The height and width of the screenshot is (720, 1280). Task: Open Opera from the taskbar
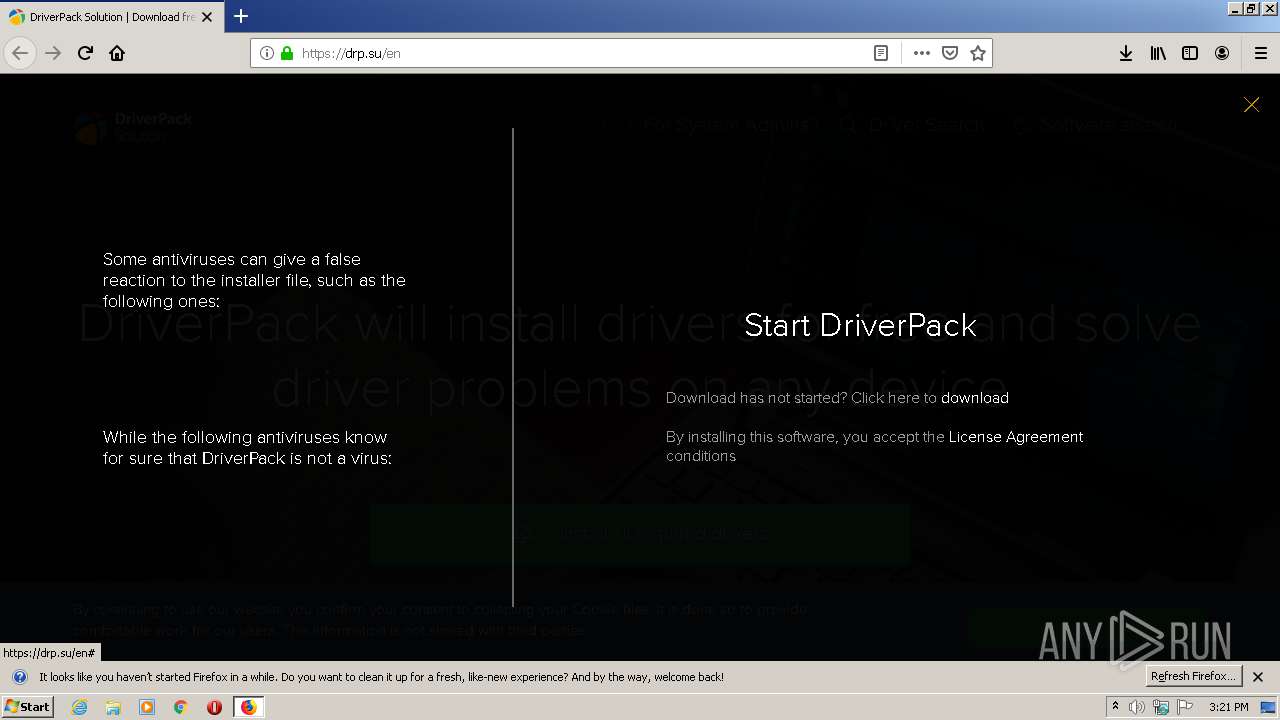(x=214, y=707)
